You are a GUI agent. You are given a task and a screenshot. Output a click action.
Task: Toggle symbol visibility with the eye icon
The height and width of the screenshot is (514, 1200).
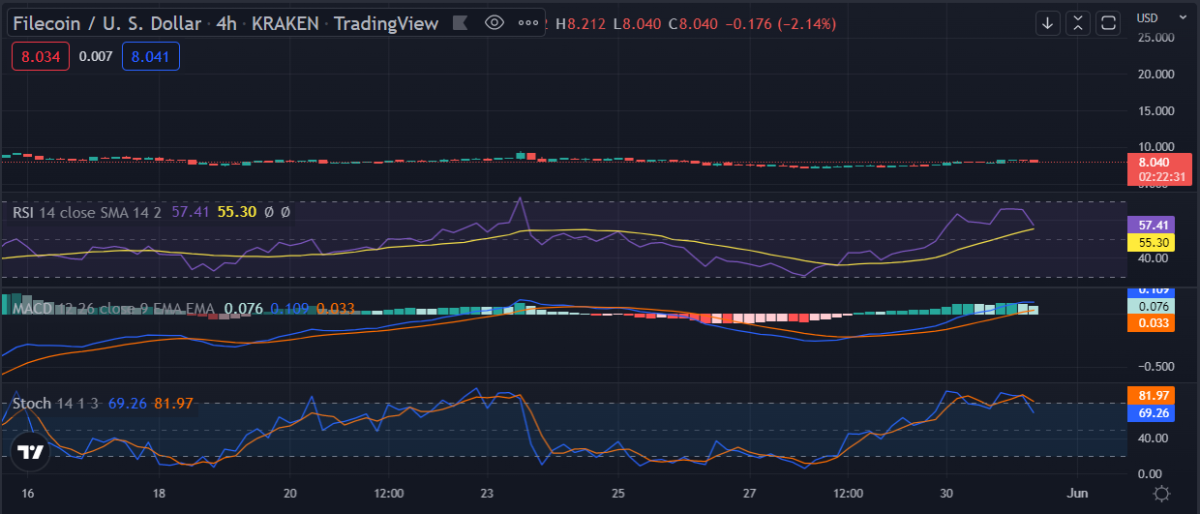494,22
